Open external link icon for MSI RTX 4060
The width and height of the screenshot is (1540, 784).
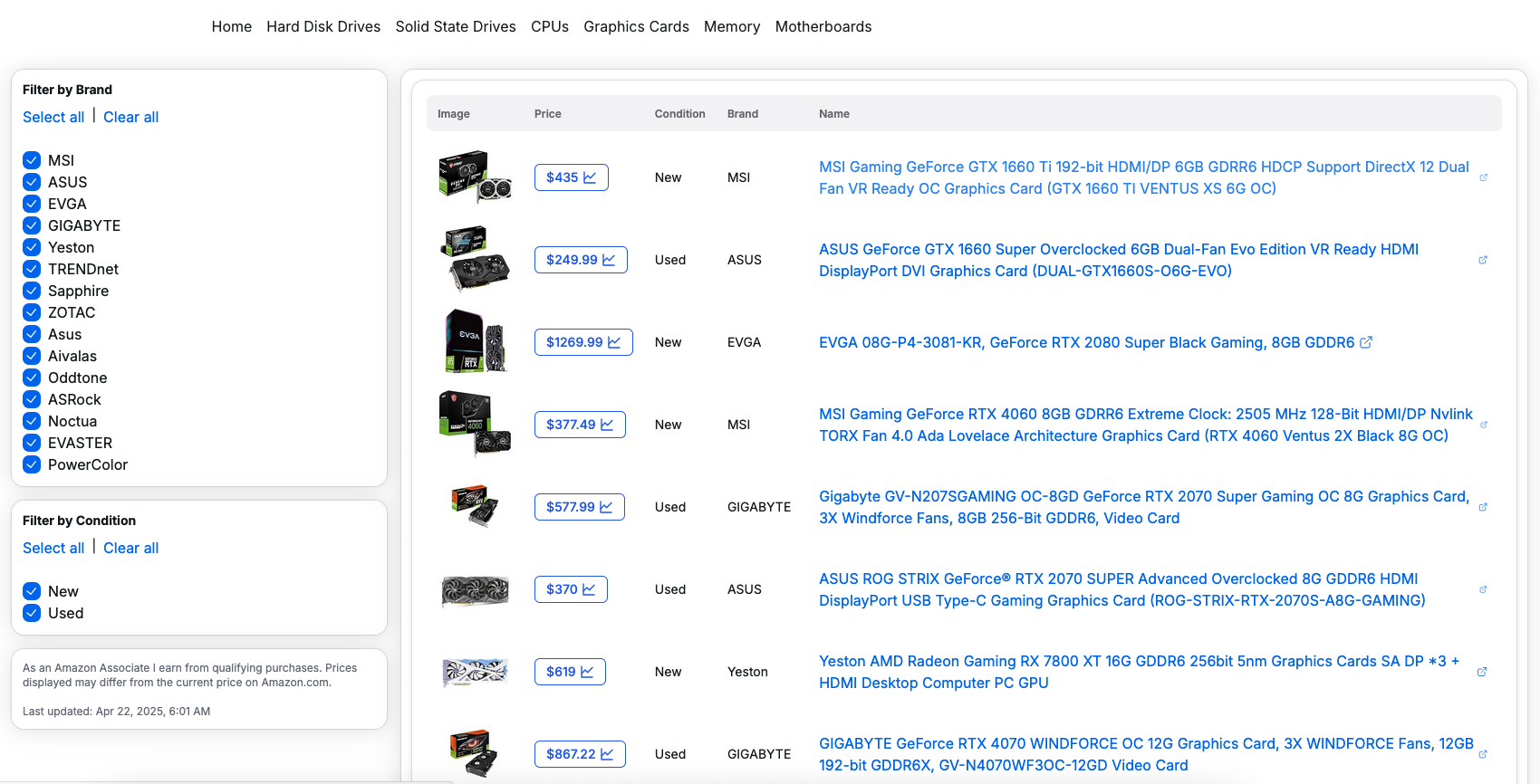tap(1483, 425)
